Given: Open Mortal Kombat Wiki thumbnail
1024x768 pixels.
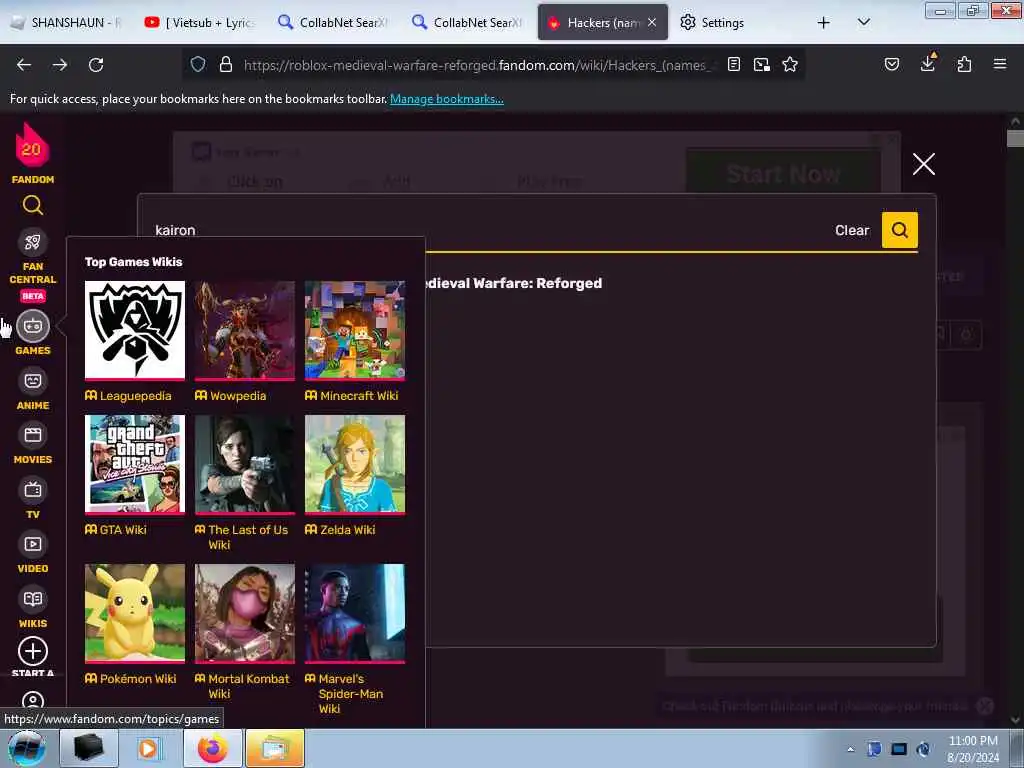Looking at the screenshot, I should (244, 613).
